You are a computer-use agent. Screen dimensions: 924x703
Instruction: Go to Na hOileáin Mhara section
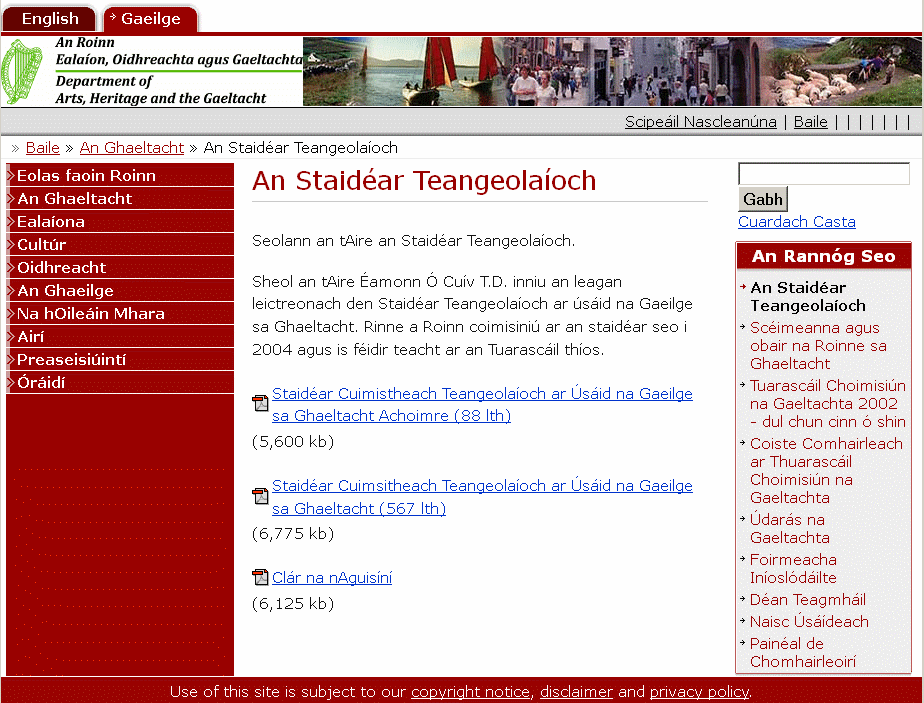(x=90, y=314)
